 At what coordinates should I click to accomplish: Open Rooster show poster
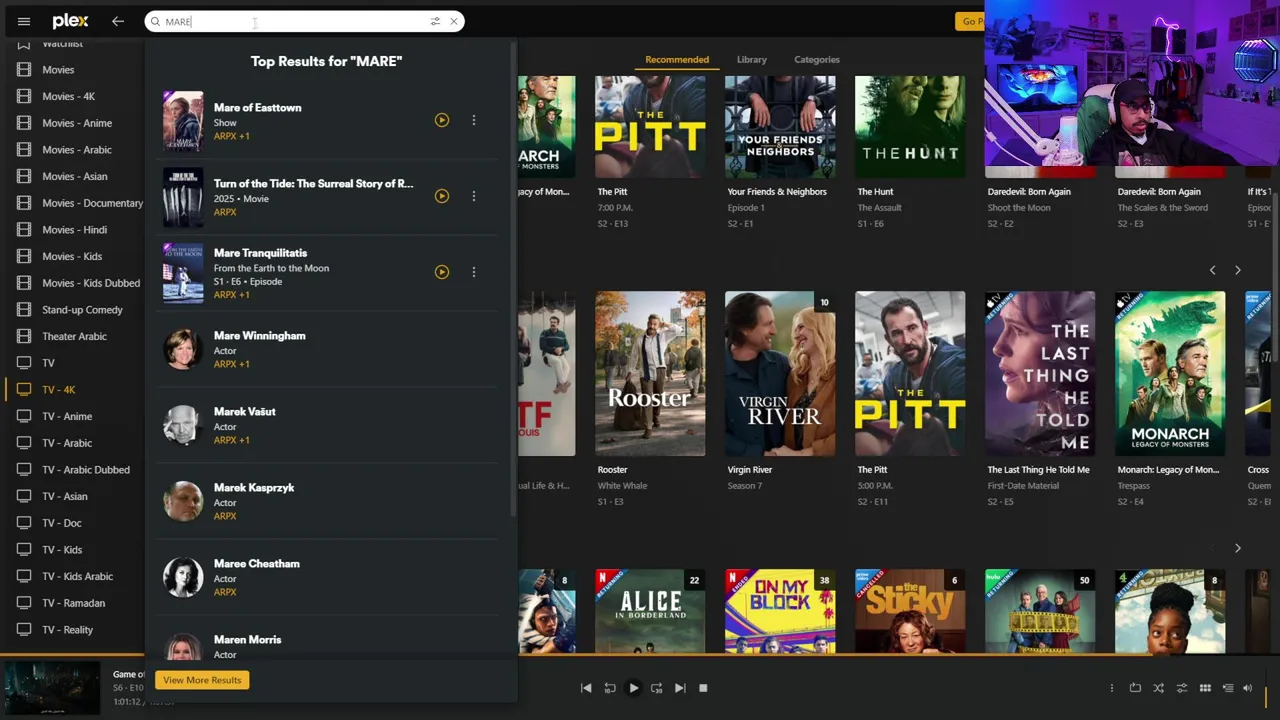(x=650, y=374)
